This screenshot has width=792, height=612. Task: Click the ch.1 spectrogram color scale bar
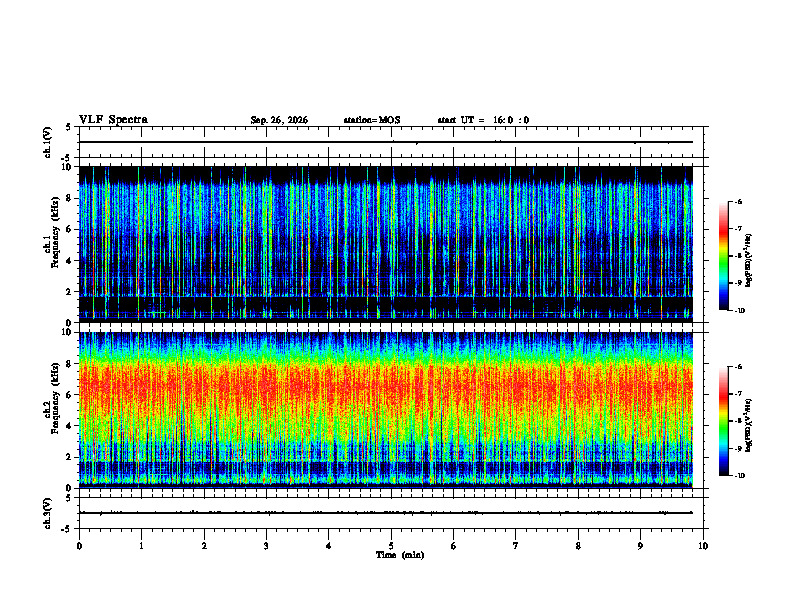[724, 256]
